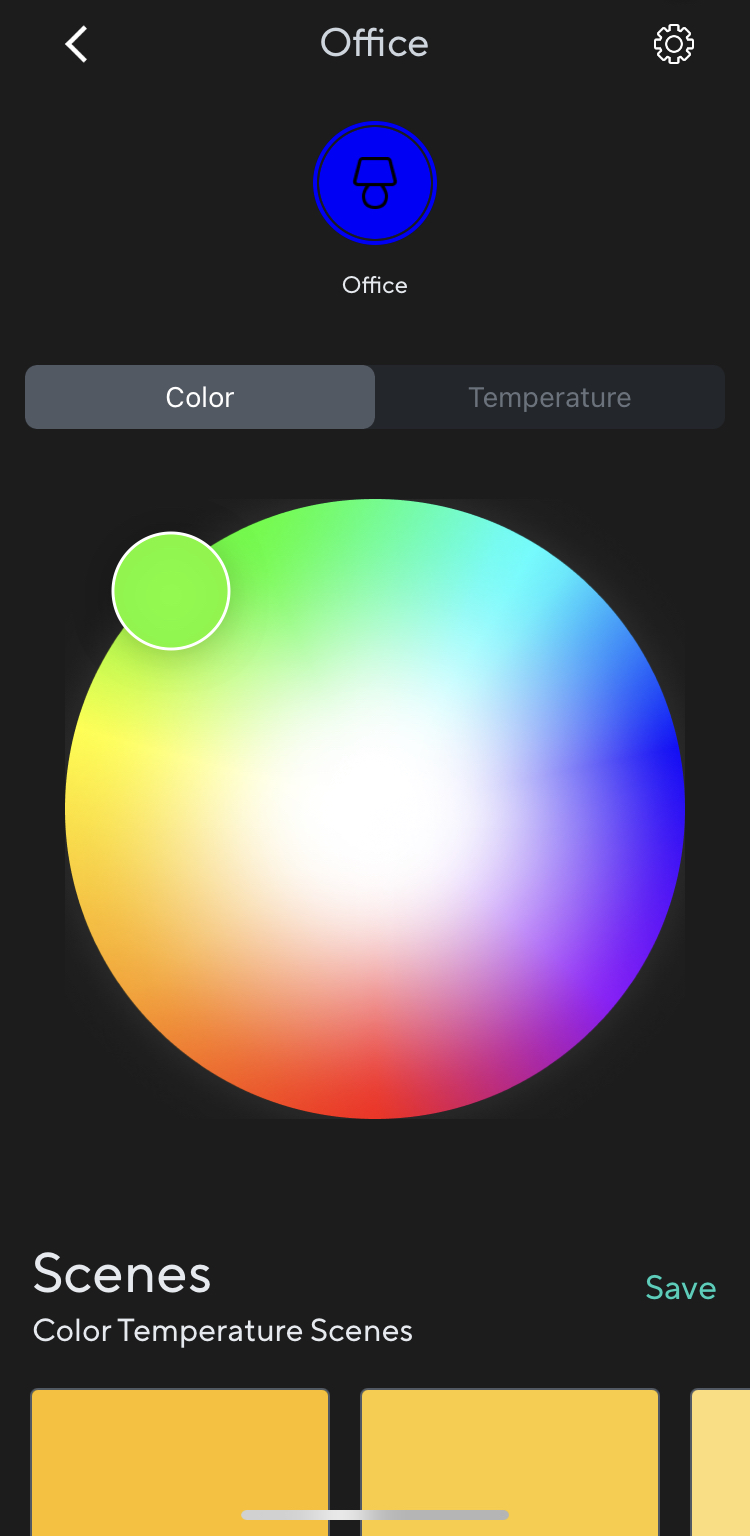
Task: Pick red at the wheel's bottom edge
Action: tap(375, 1100)
